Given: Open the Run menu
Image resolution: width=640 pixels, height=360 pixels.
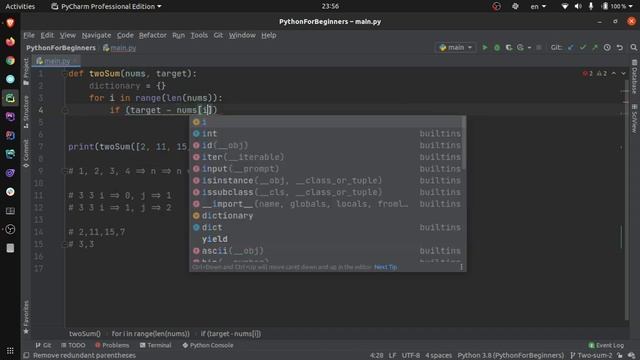Looking at the screenshot, I should (x=178, y=35).
